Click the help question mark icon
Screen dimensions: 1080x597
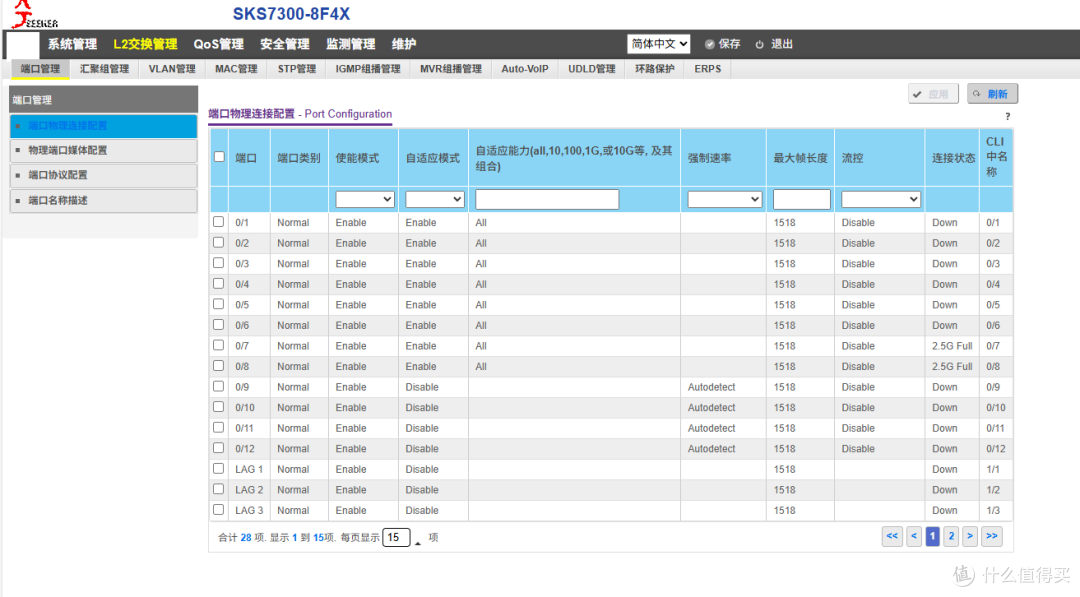tap(1007, 116)
